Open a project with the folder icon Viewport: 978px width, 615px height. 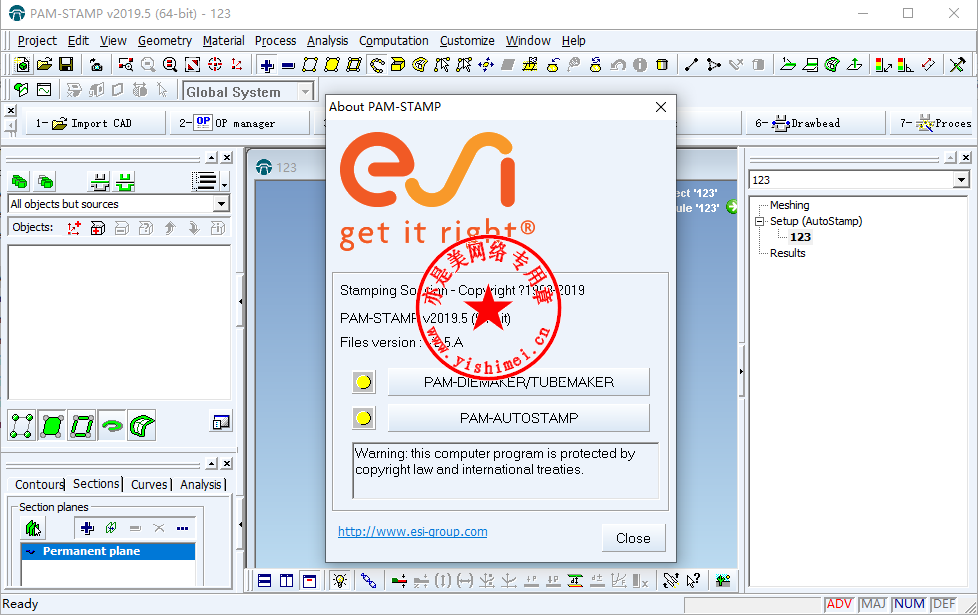(44, 64)
